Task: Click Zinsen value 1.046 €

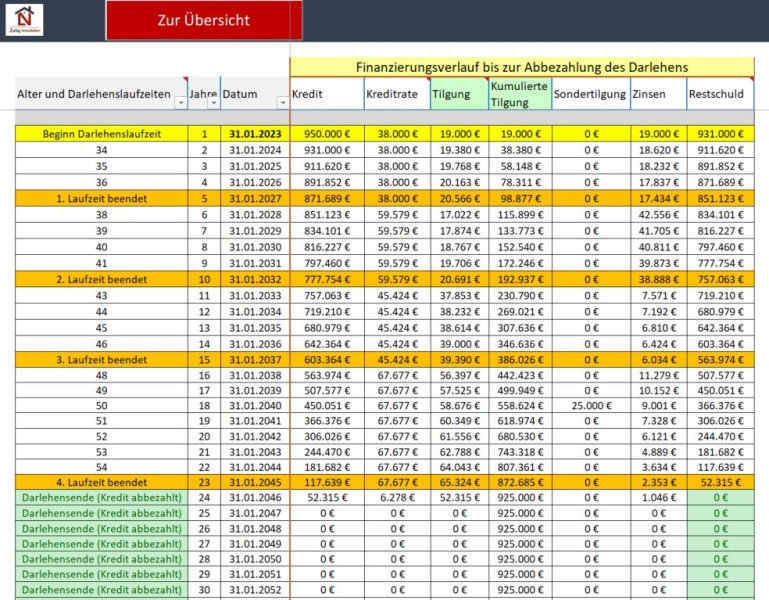Action: click(x=659, y=497)
